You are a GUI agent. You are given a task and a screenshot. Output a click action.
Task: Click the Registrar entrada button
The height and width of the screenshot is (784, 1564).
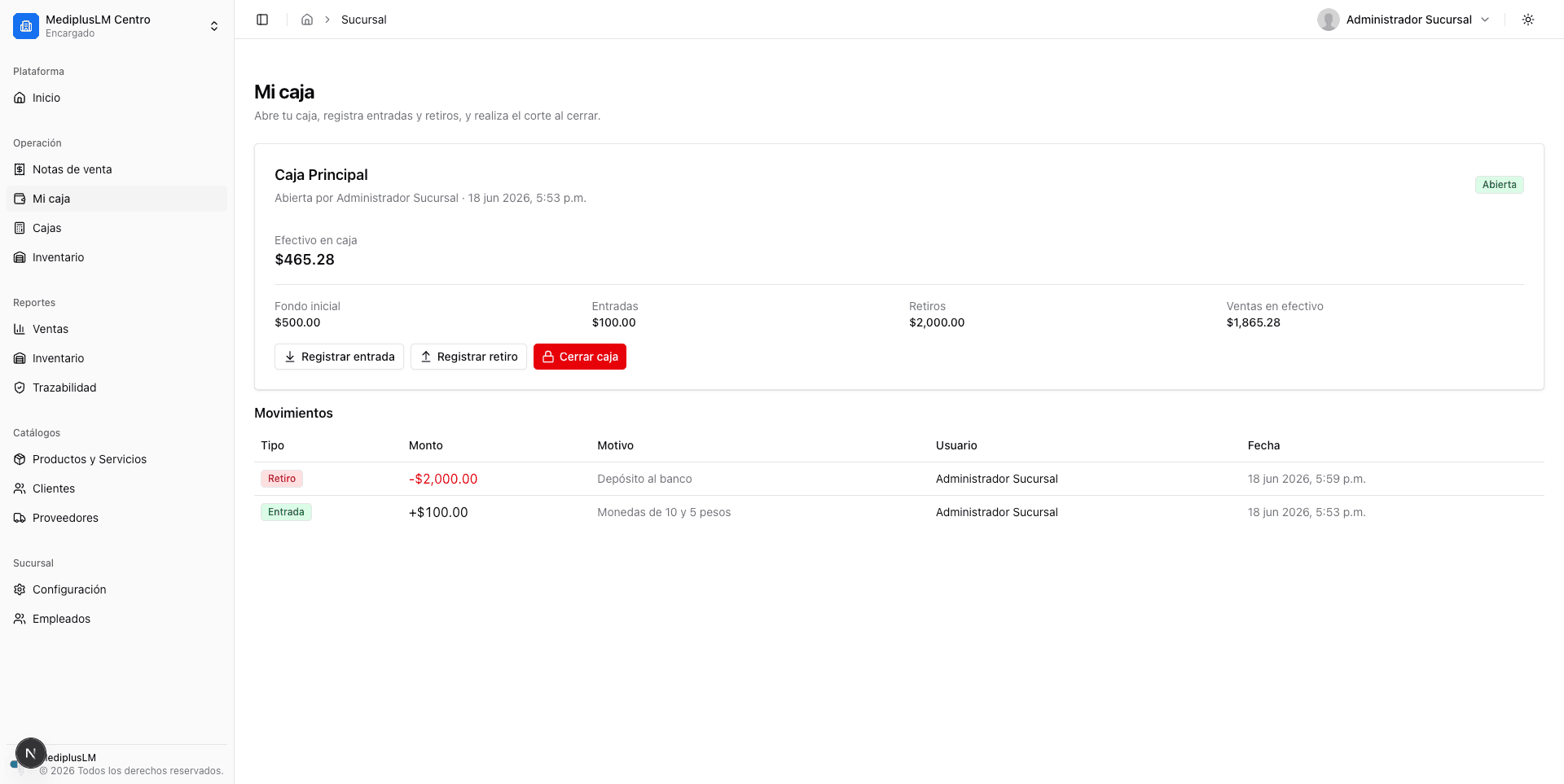pyautogui.click(x=339, y=357)
